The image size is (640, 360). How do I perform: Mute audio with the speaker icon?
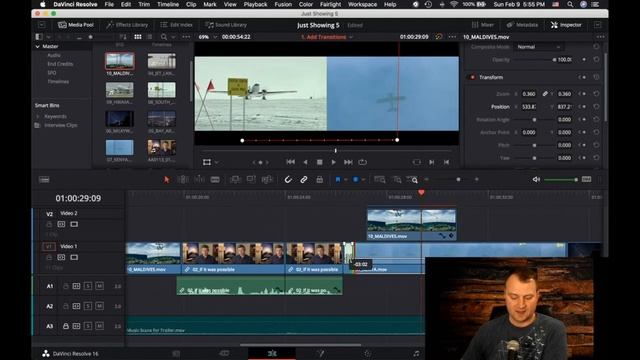[x=536, y=180]
